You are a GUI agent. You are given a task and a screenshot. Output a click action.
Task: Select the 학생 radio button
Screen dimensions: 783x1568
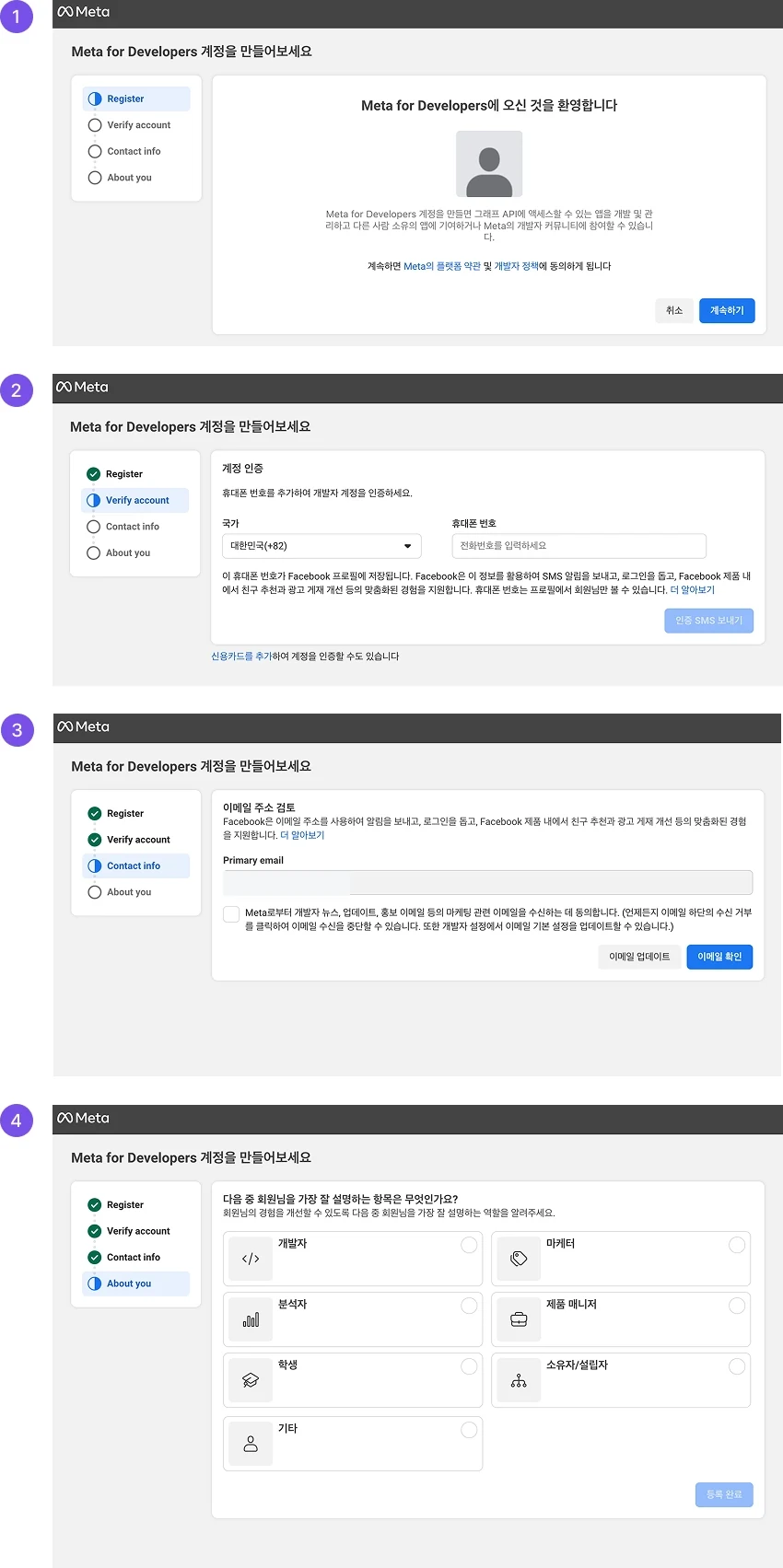click(x=469, y=1366)
